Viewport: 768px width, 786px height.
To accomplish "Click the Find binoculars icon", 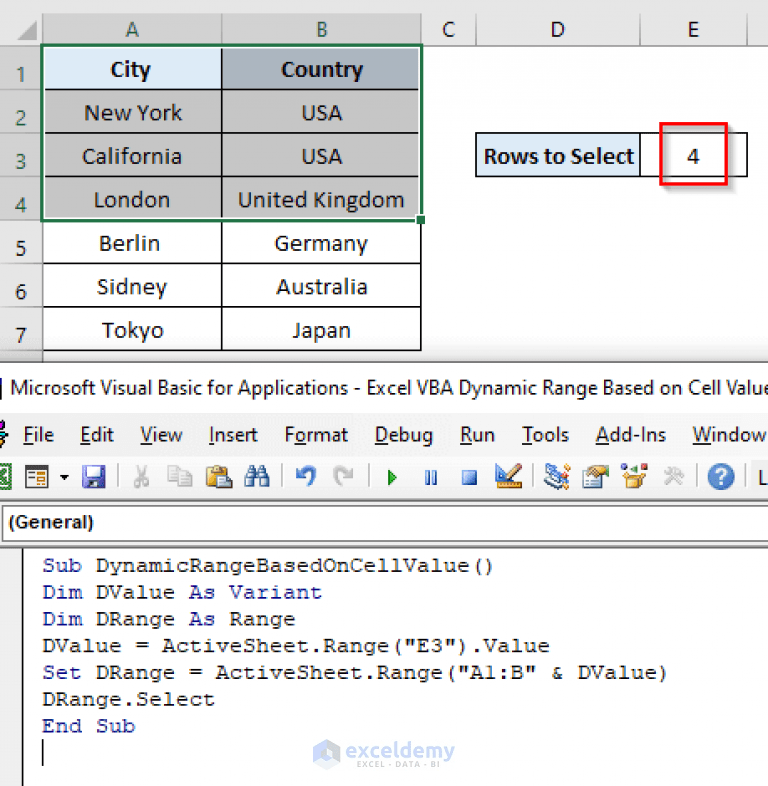I will click(257, 476).
